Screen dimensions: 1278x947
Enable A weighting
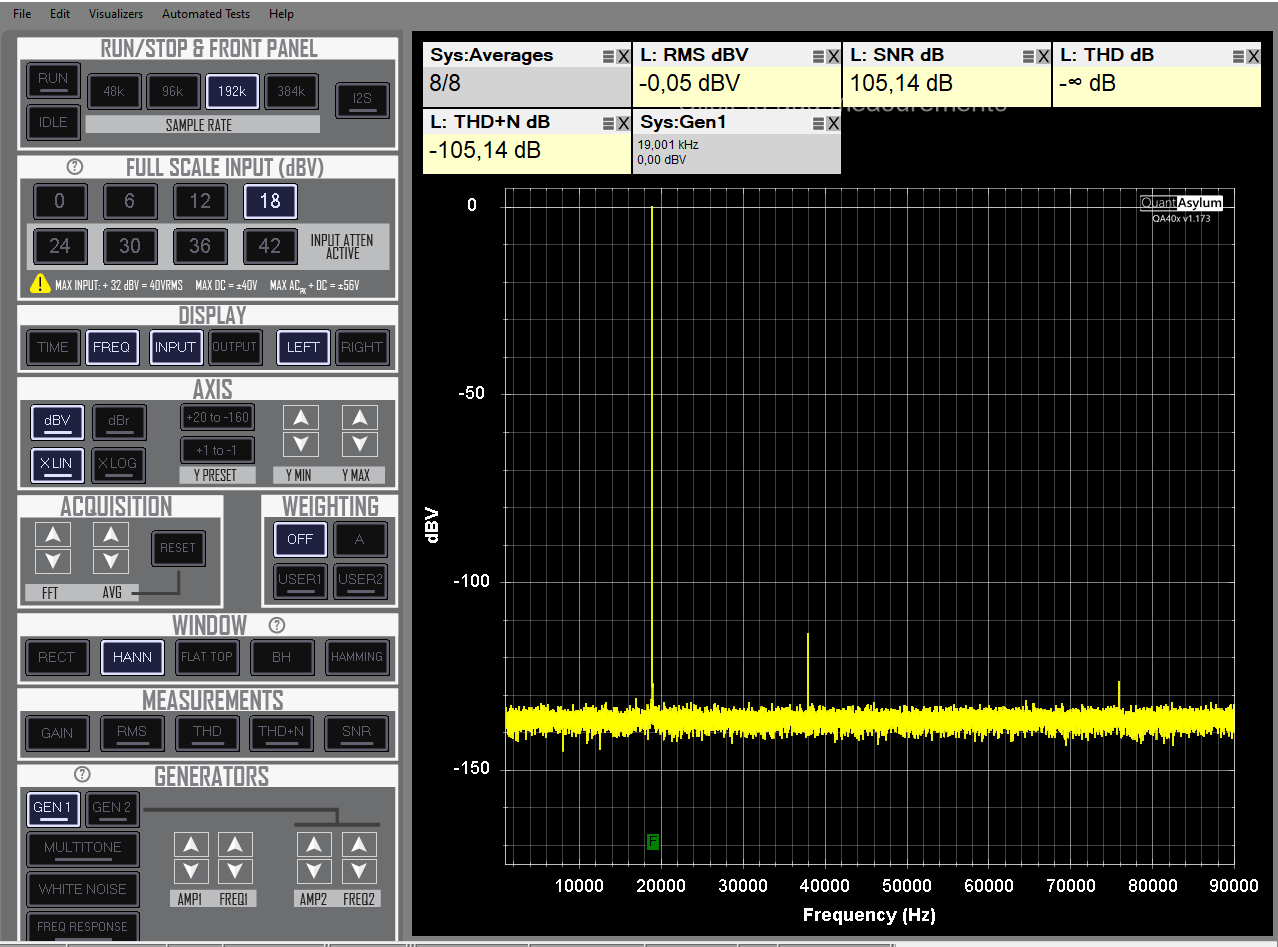pos(360,539)
